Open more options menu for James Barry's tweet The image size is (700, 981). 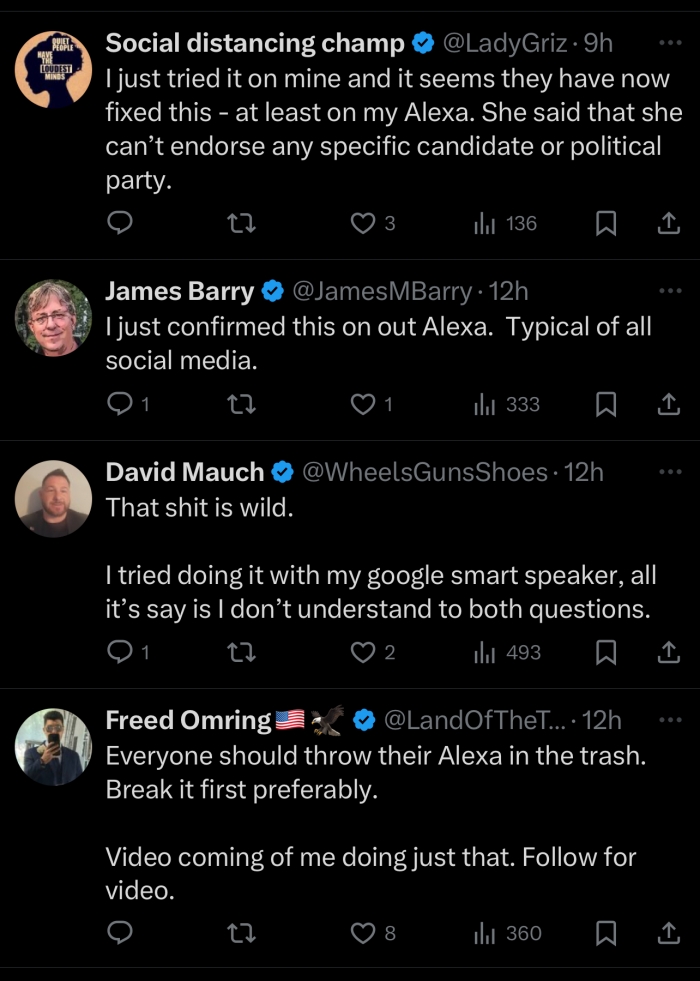[x=667, y=291]
